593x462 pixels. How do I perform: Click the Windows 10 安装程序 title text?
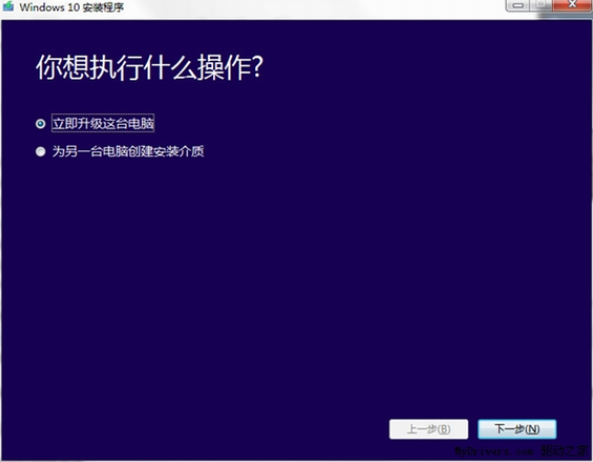[x=71, y=7]
